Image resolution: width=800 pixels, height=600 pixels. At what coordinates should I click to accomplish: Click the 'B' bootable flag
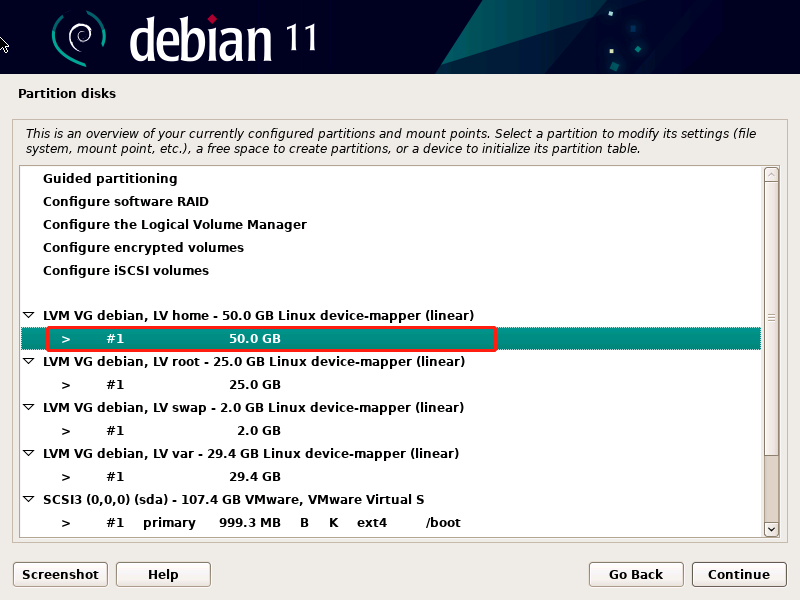(304, 523)
